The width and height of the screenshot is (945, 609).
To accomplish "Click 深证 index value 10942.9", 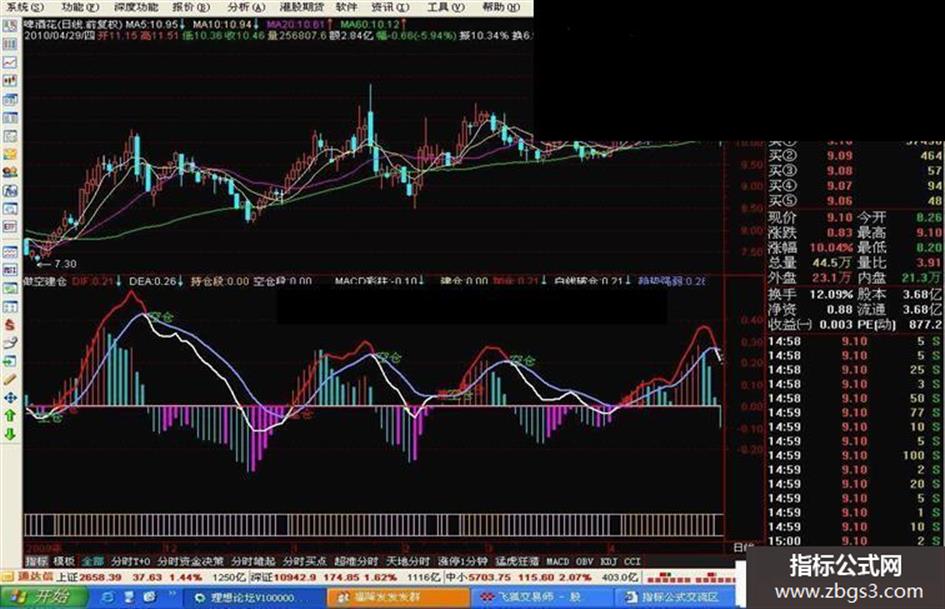I will (x=295, y=577).
